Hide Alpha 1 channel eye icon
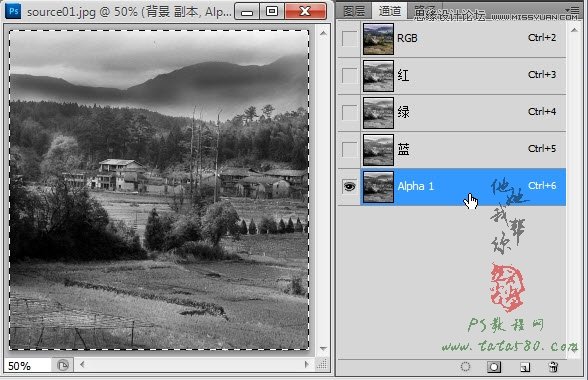Image resolution: width=588 pixels, height=380 pixels. click(350, 186)
